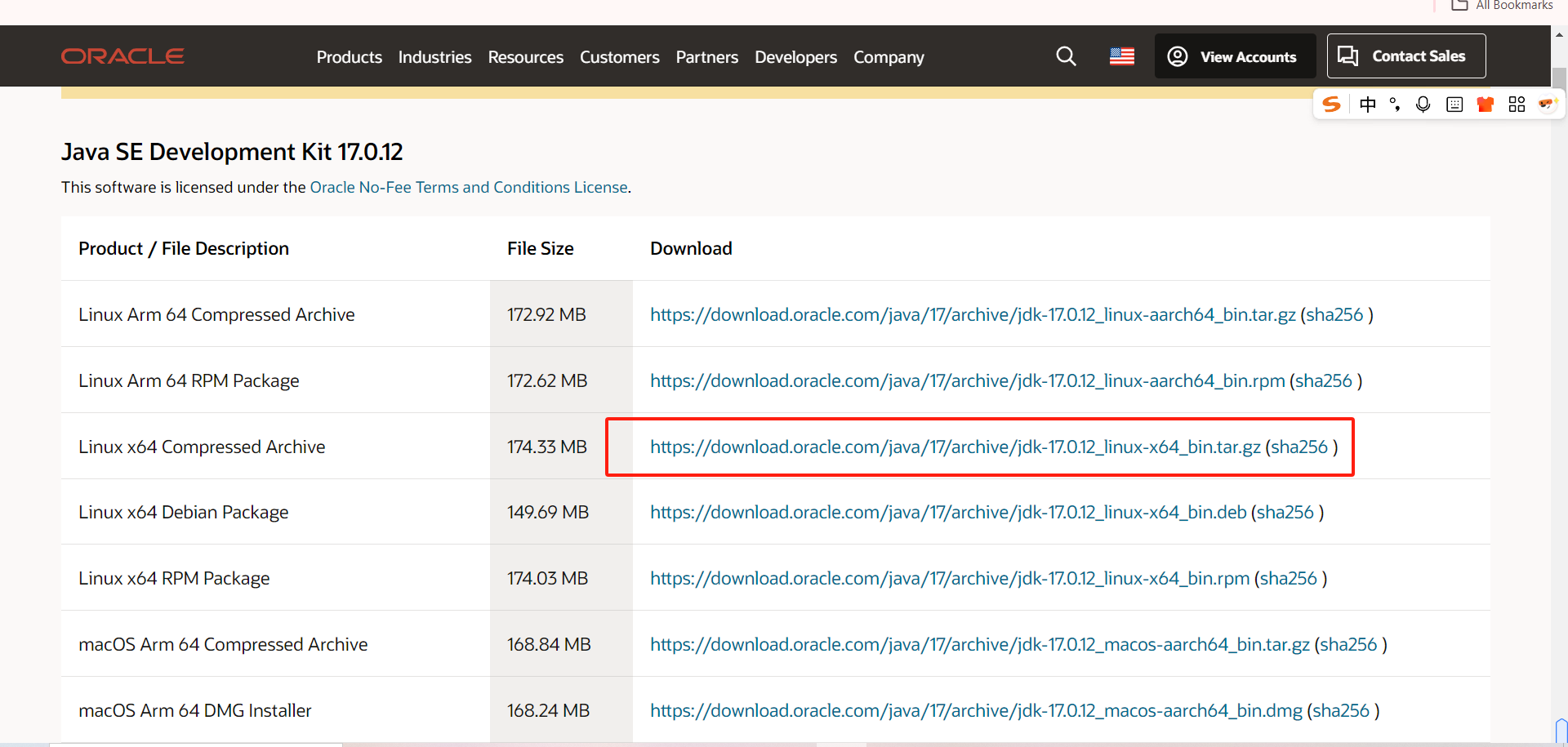Select 'Linux x64 RPM Package' text
The width and height of the screenshot is (1568, 747).
tap(174, 578)
